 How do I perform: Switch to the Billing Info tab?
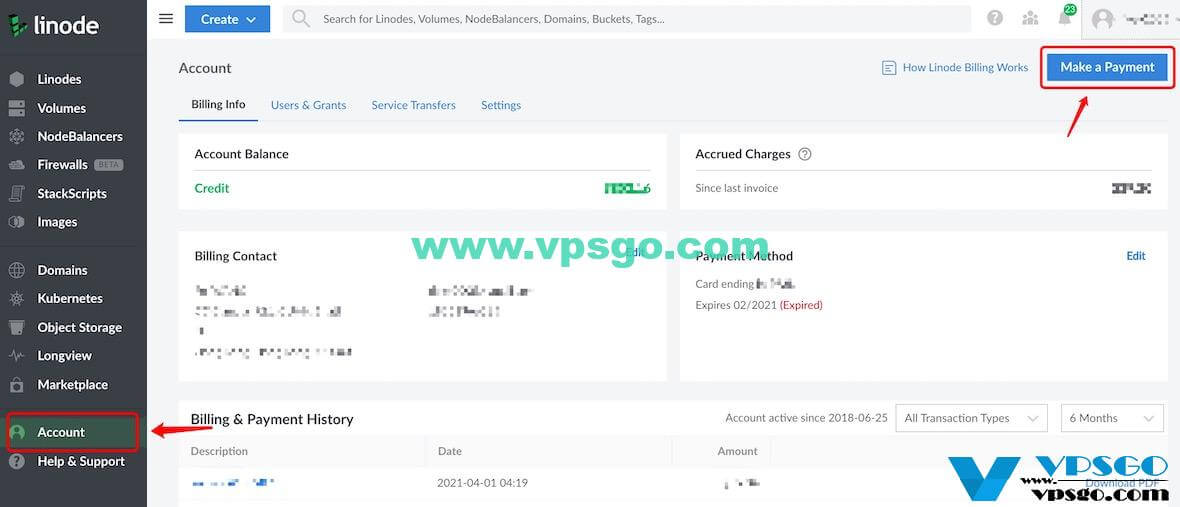[x=218, y=105]
